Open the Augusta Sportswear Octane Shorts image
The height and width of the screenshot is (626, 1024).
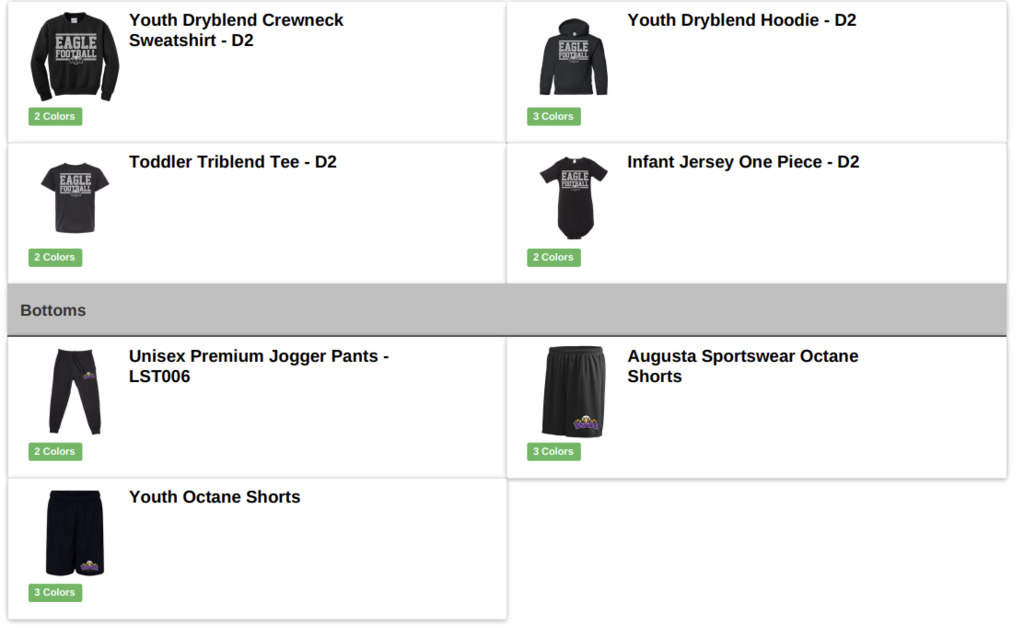click(x=573, y=392)
